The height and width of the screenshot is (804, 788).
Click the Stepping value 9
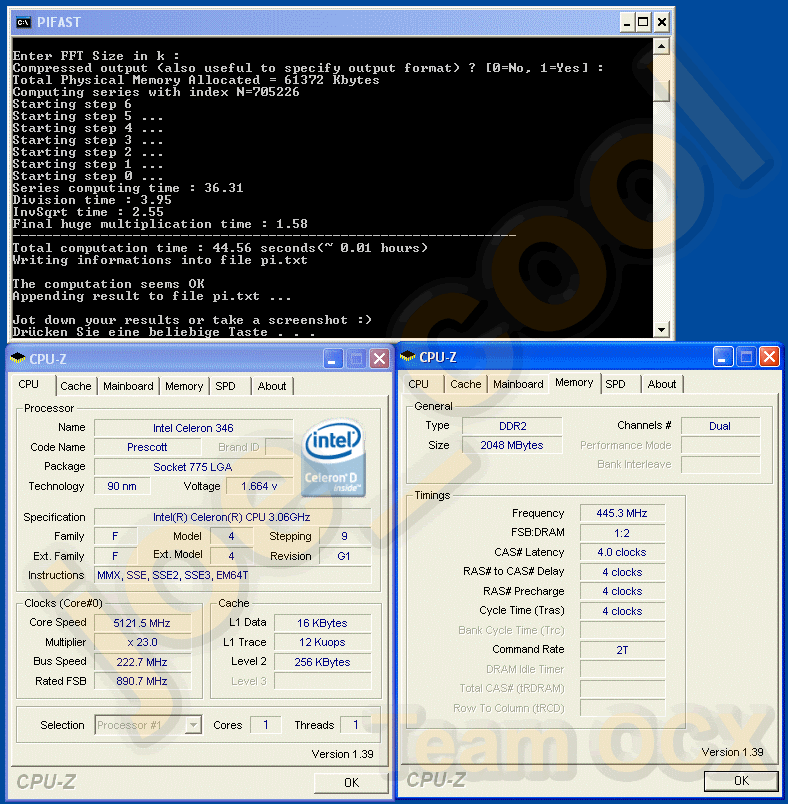point(345,536)
